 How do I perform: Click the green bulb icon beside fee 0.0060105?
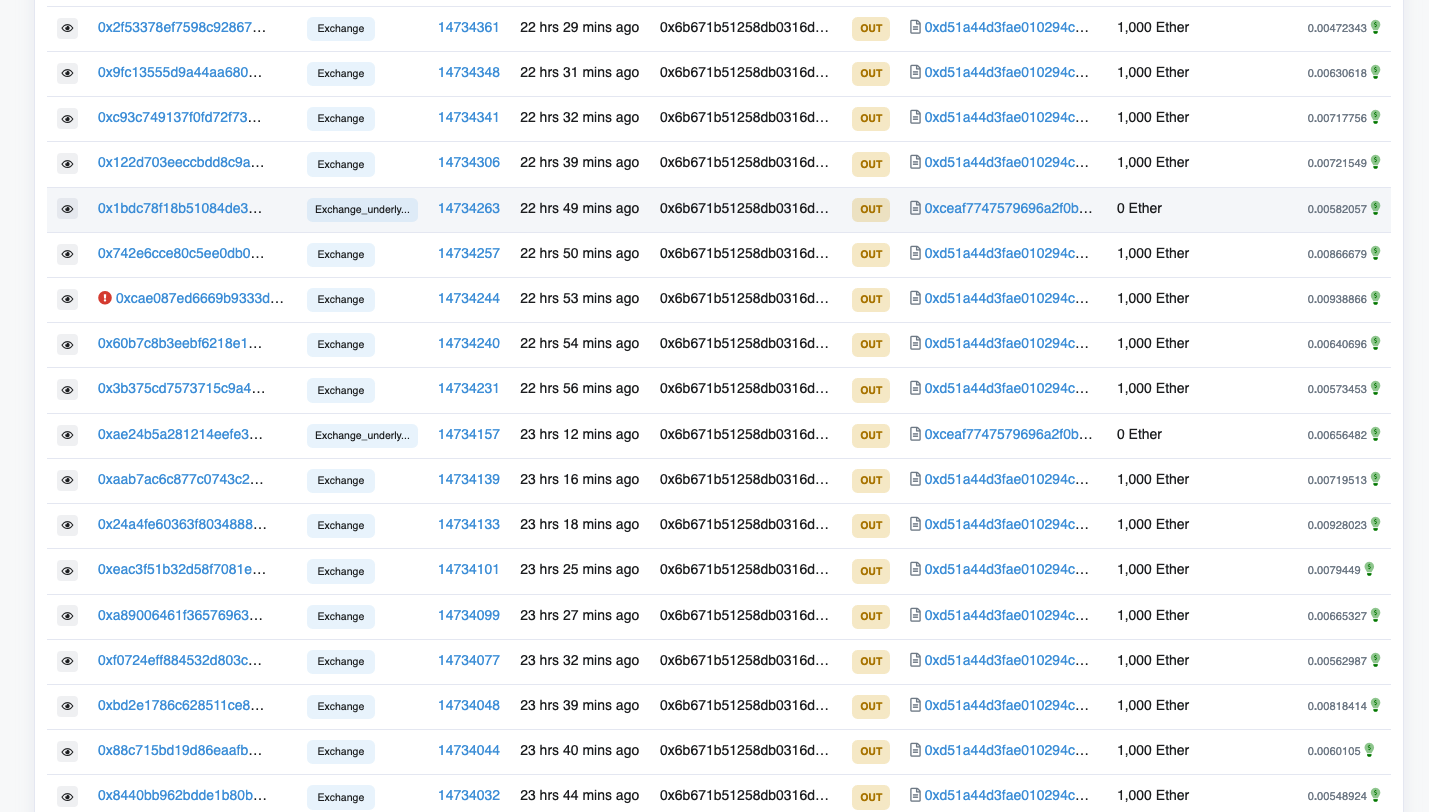click(x=1369, y=750)
